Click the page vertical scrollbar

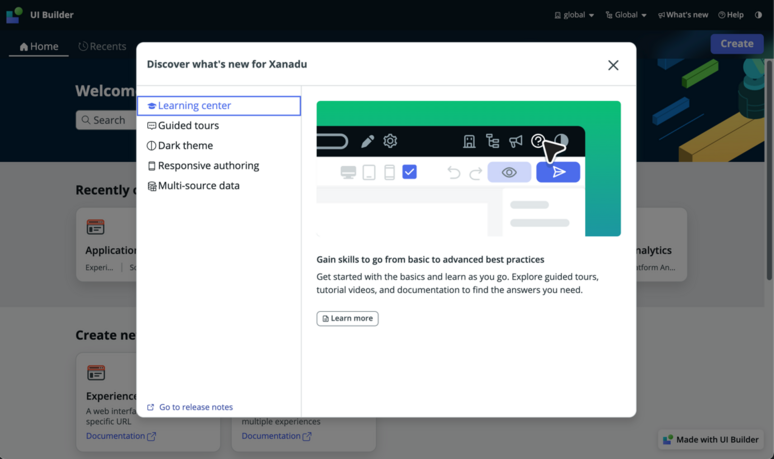coord(770,169)
